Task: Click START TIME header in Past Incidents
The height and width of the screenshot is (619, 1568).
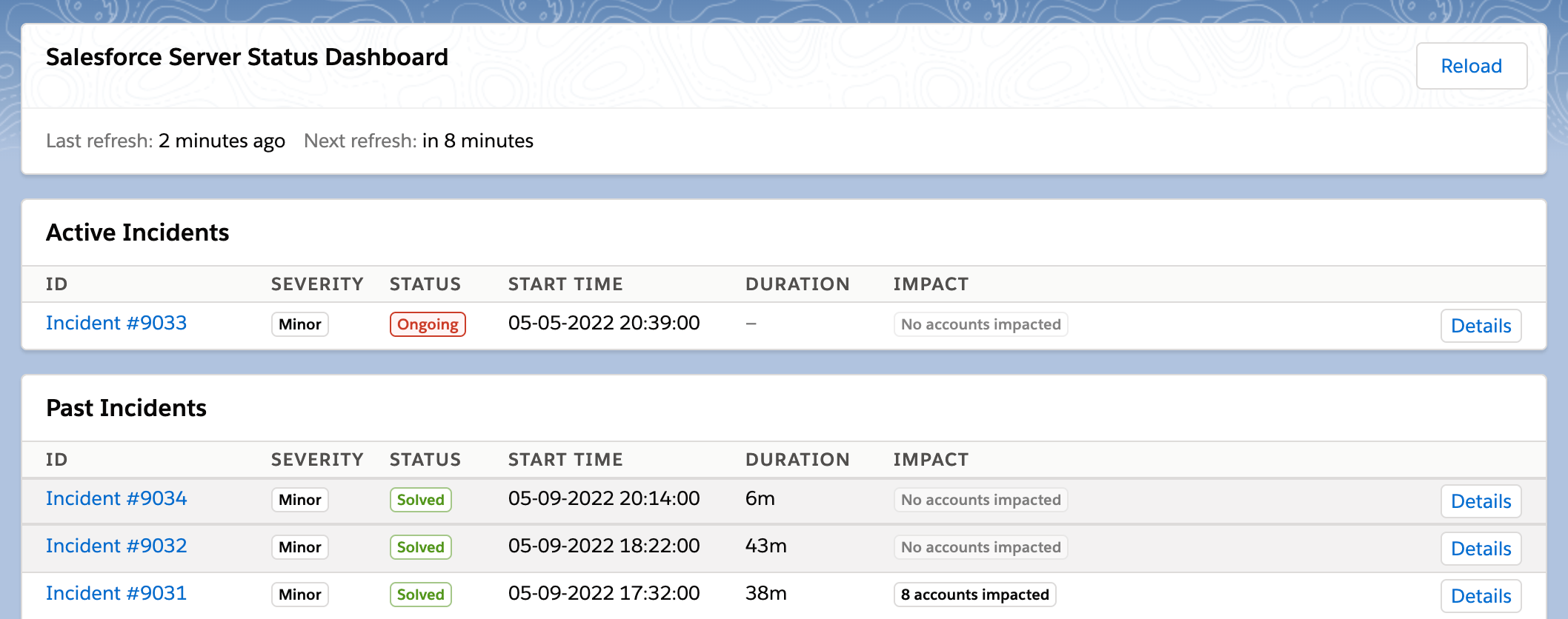Action: pyautogui.click(x=565, y=460)
